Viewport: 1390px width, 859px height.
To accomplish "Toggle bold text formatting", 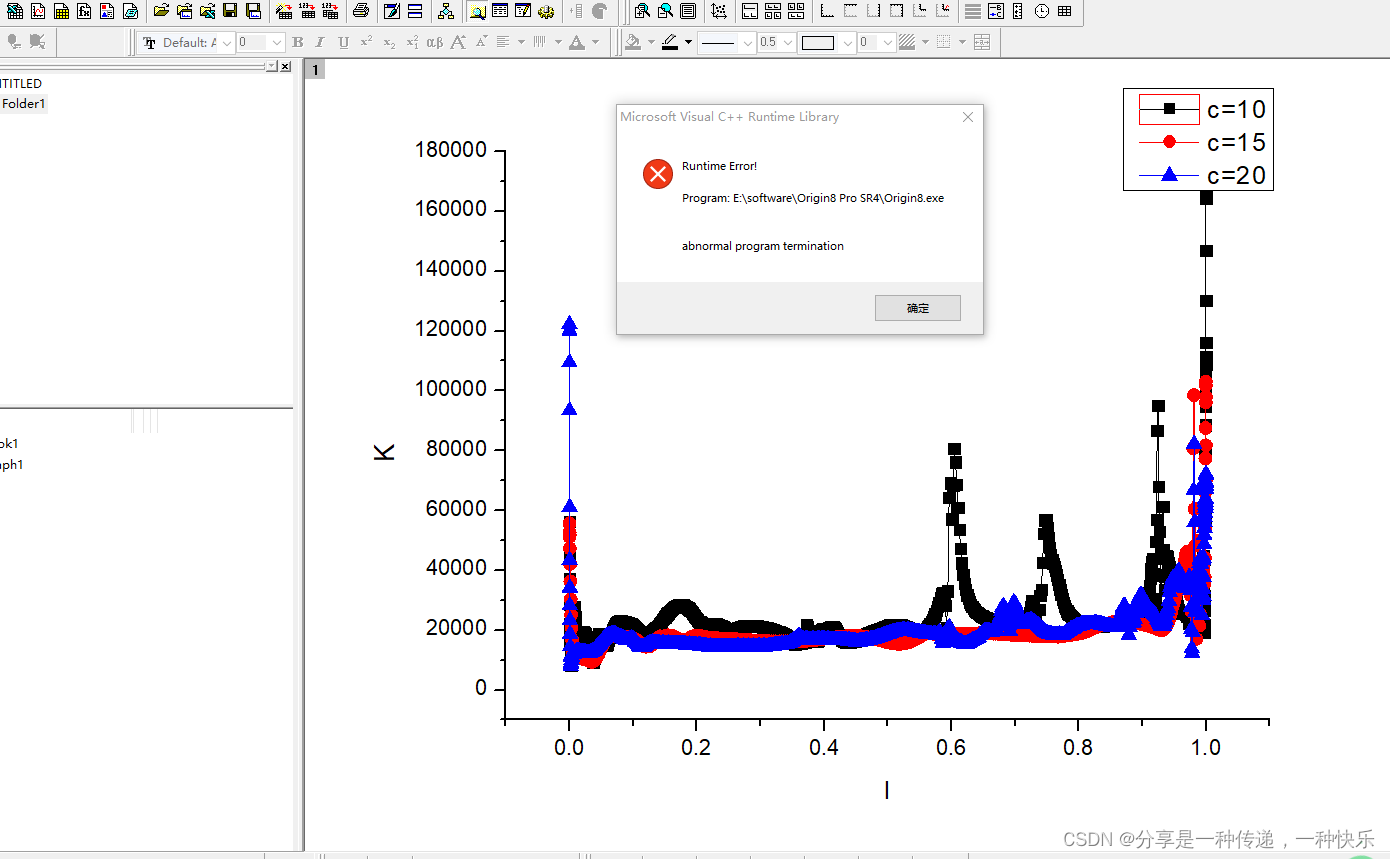I will 297,42.
